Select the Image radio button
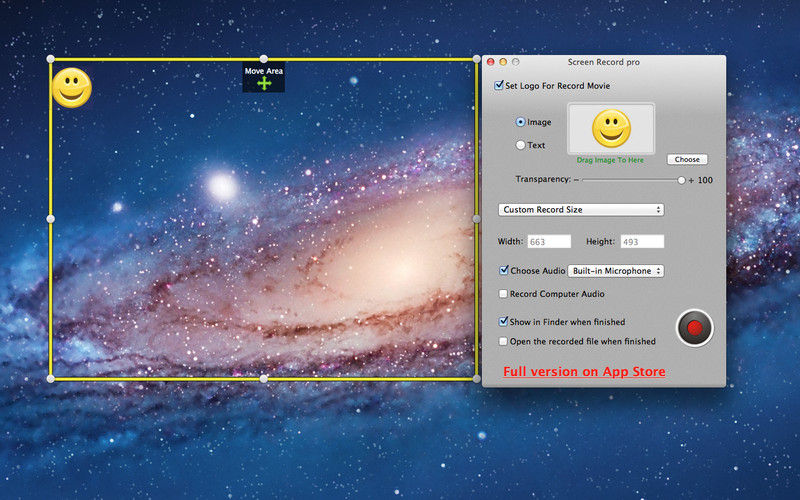This screenshot has width=800, height=500. [520, 122]
